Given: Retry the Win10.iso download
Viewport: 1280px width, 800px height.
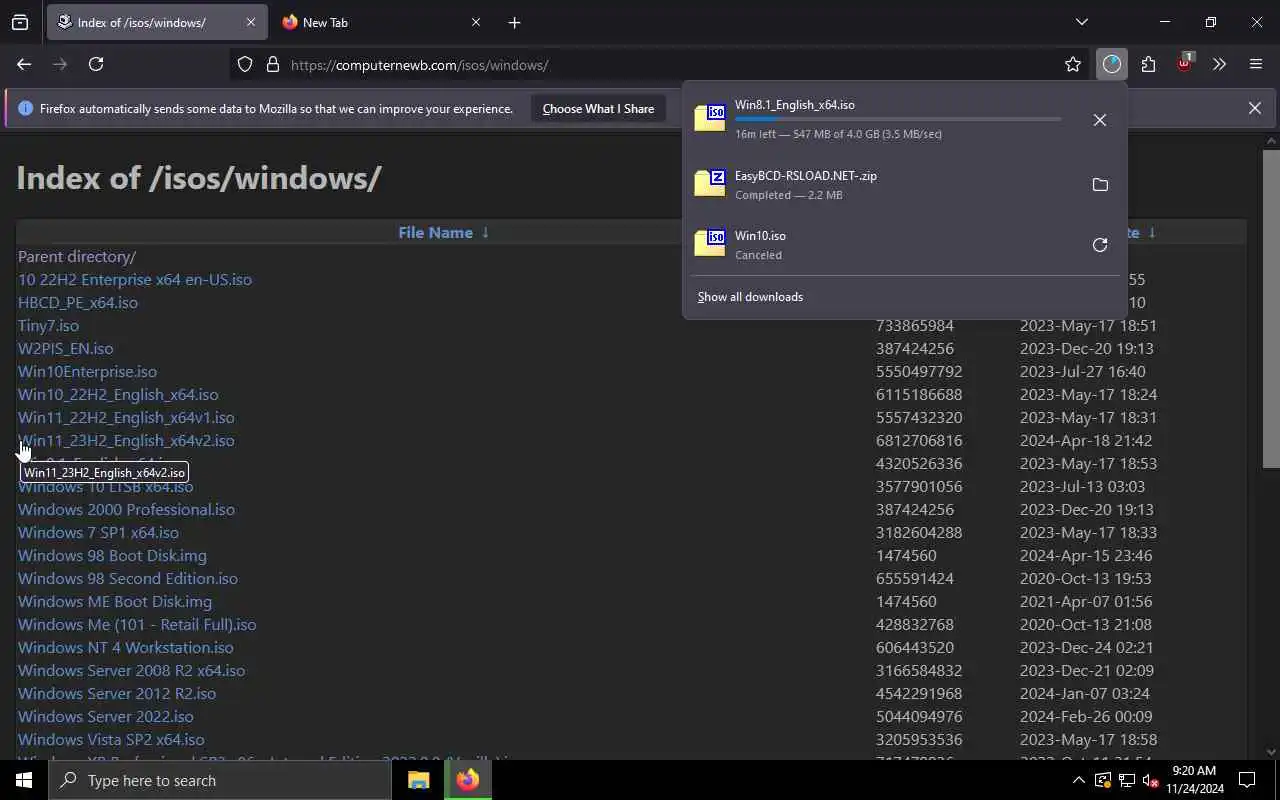Looking at the screenshot, I should click(1099, 245).
